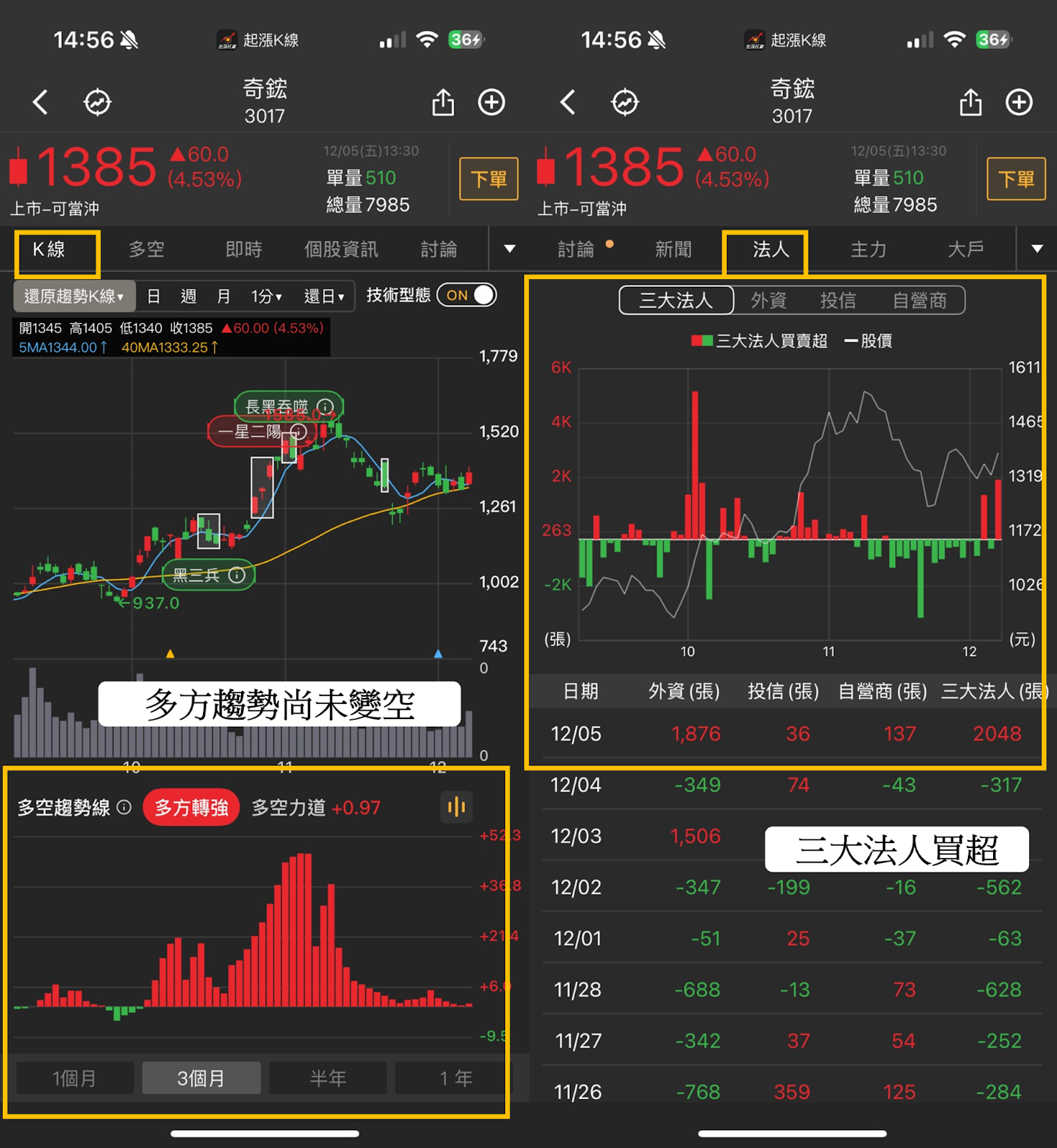Viewport: 1057px width, 1148px height.
Task: Tap the back arrow on the left screen
Action: 40,103
